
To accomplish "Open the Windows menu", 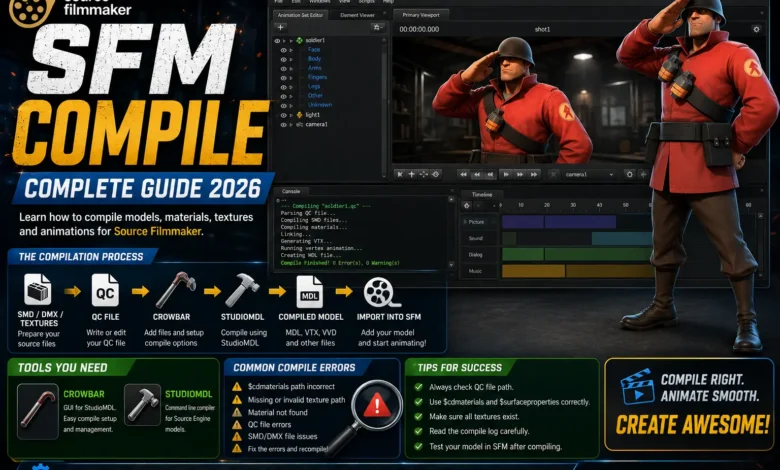I will 319,2.
